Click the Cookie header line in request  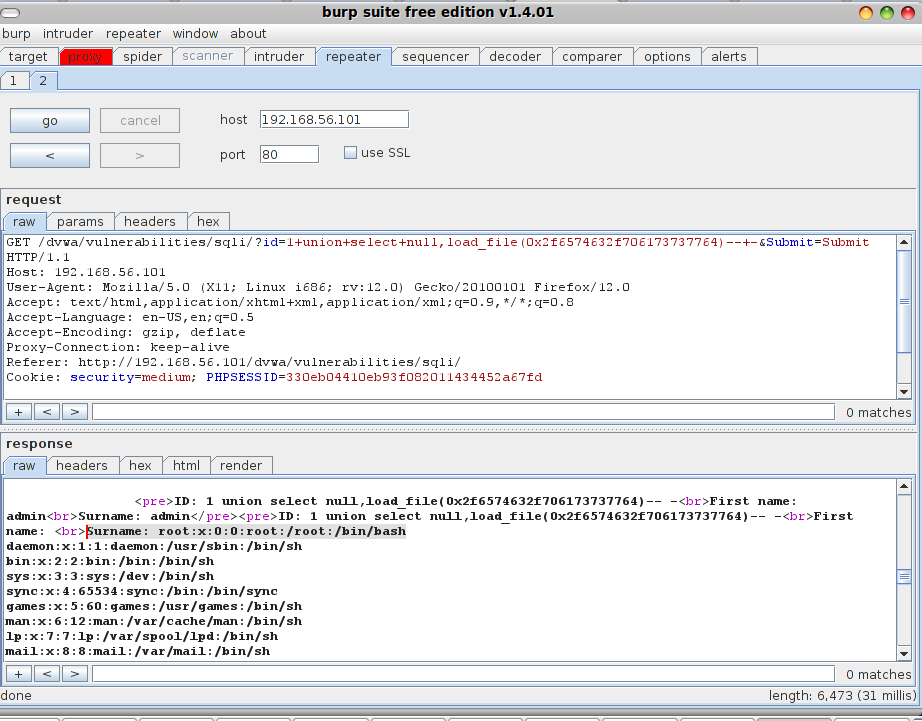click(274, 377)
